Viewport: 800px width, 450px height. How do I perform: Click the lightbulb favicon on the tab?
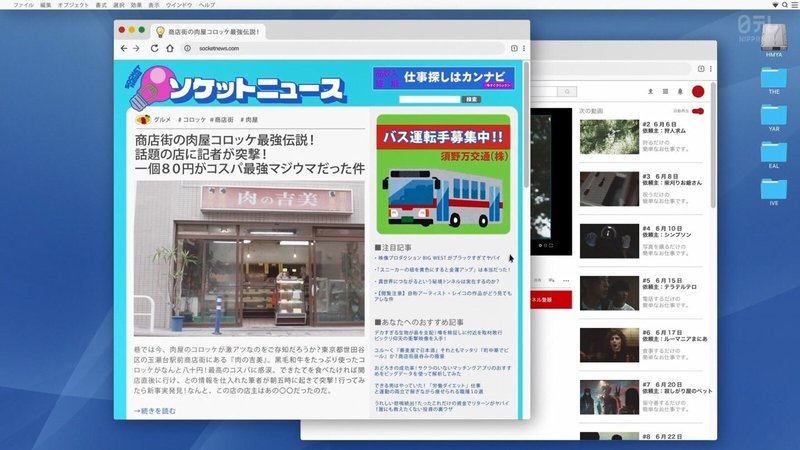160,32
